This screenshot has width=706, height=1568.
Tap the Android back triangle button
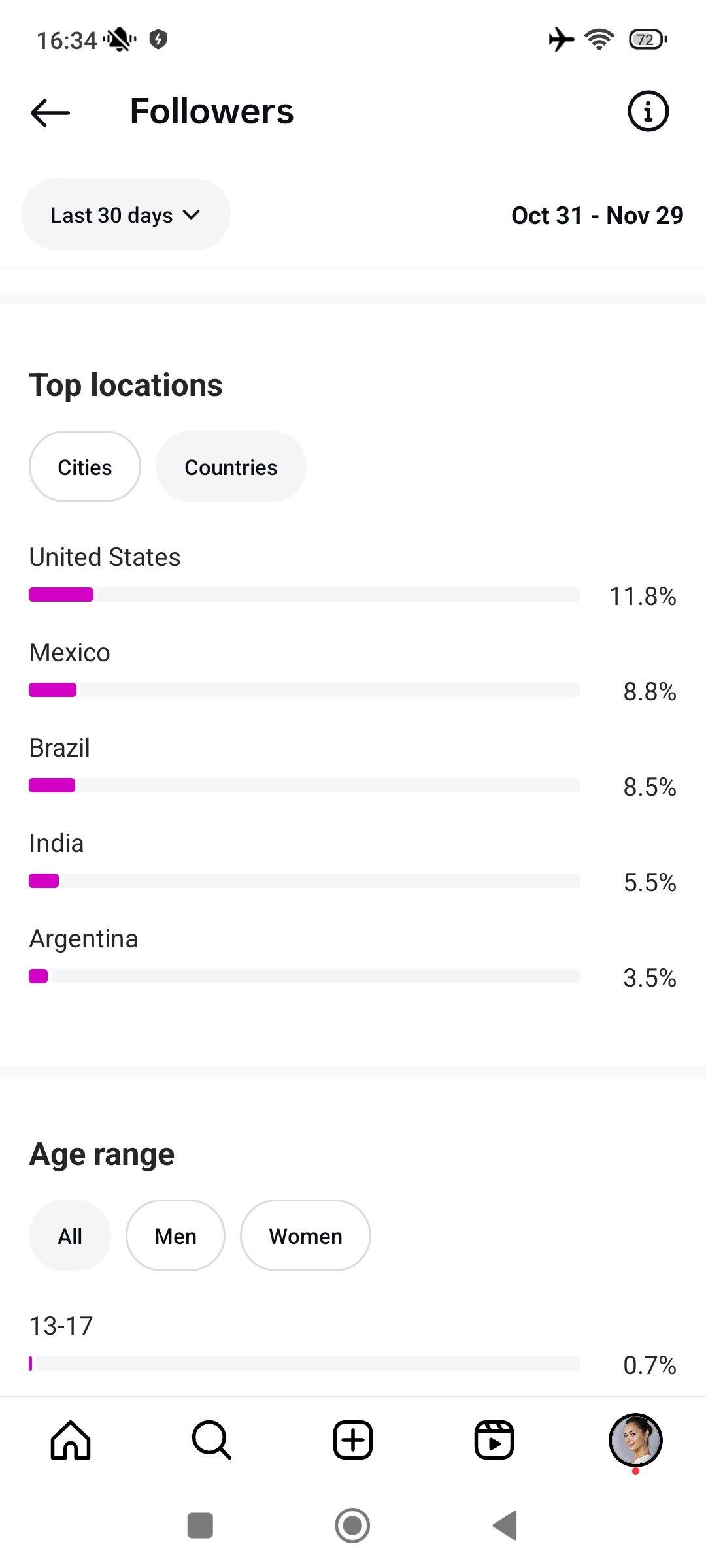505,1526
